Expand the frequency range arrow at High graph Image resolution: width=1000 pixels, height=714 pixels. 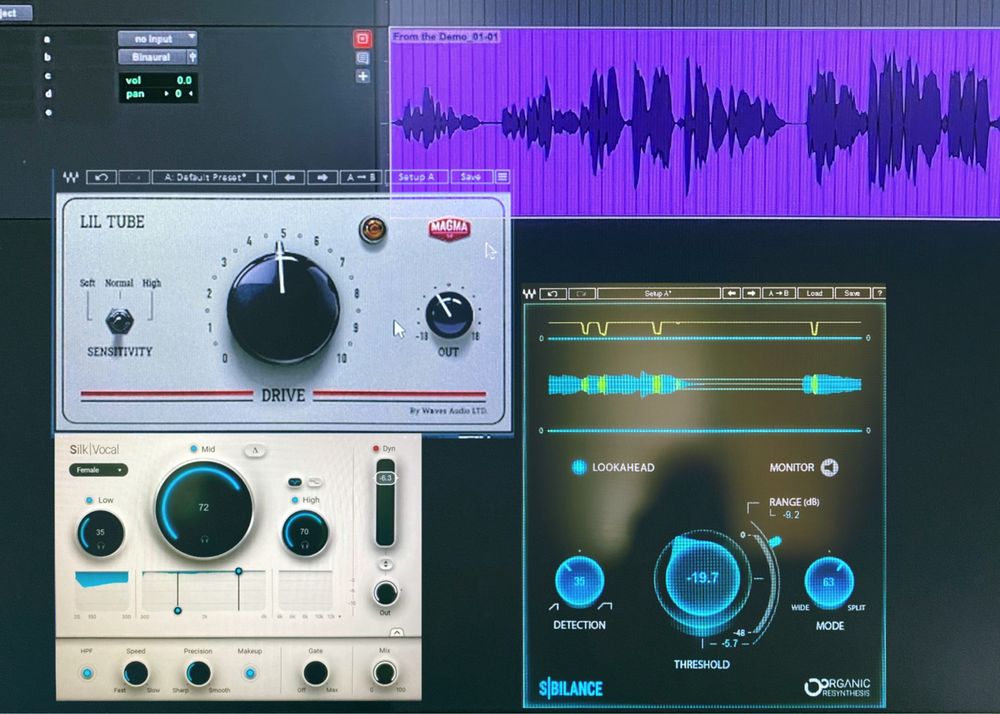[339, 616]
